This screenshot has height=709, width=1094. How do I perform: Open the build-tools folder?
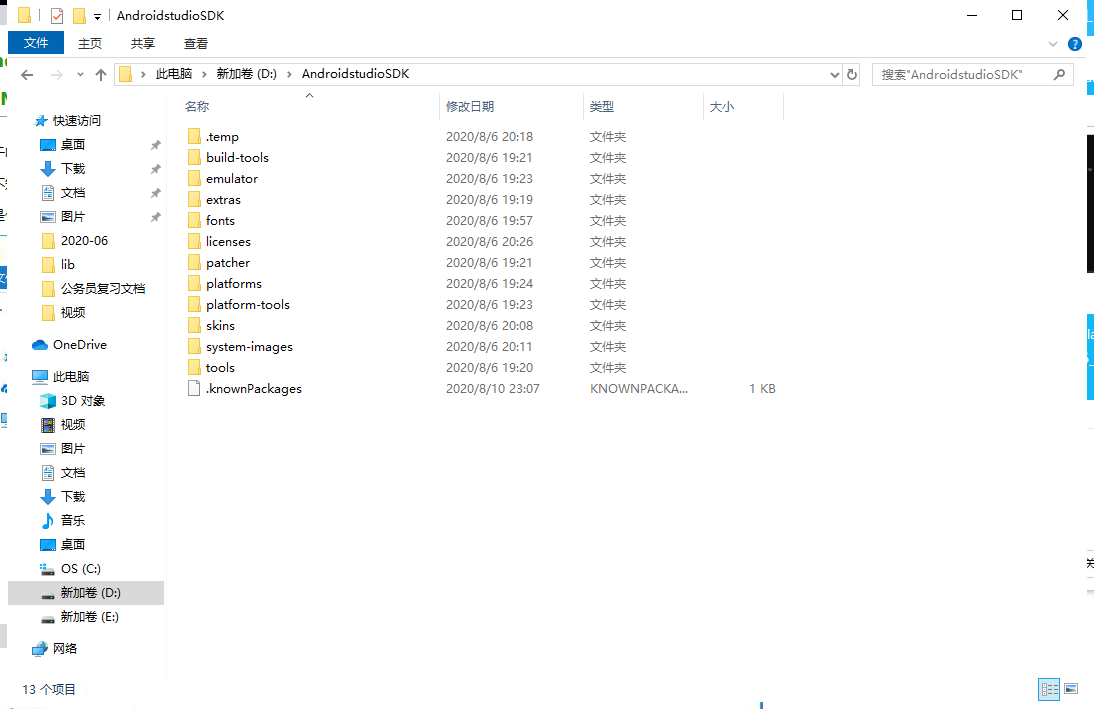tap(239, 157)
